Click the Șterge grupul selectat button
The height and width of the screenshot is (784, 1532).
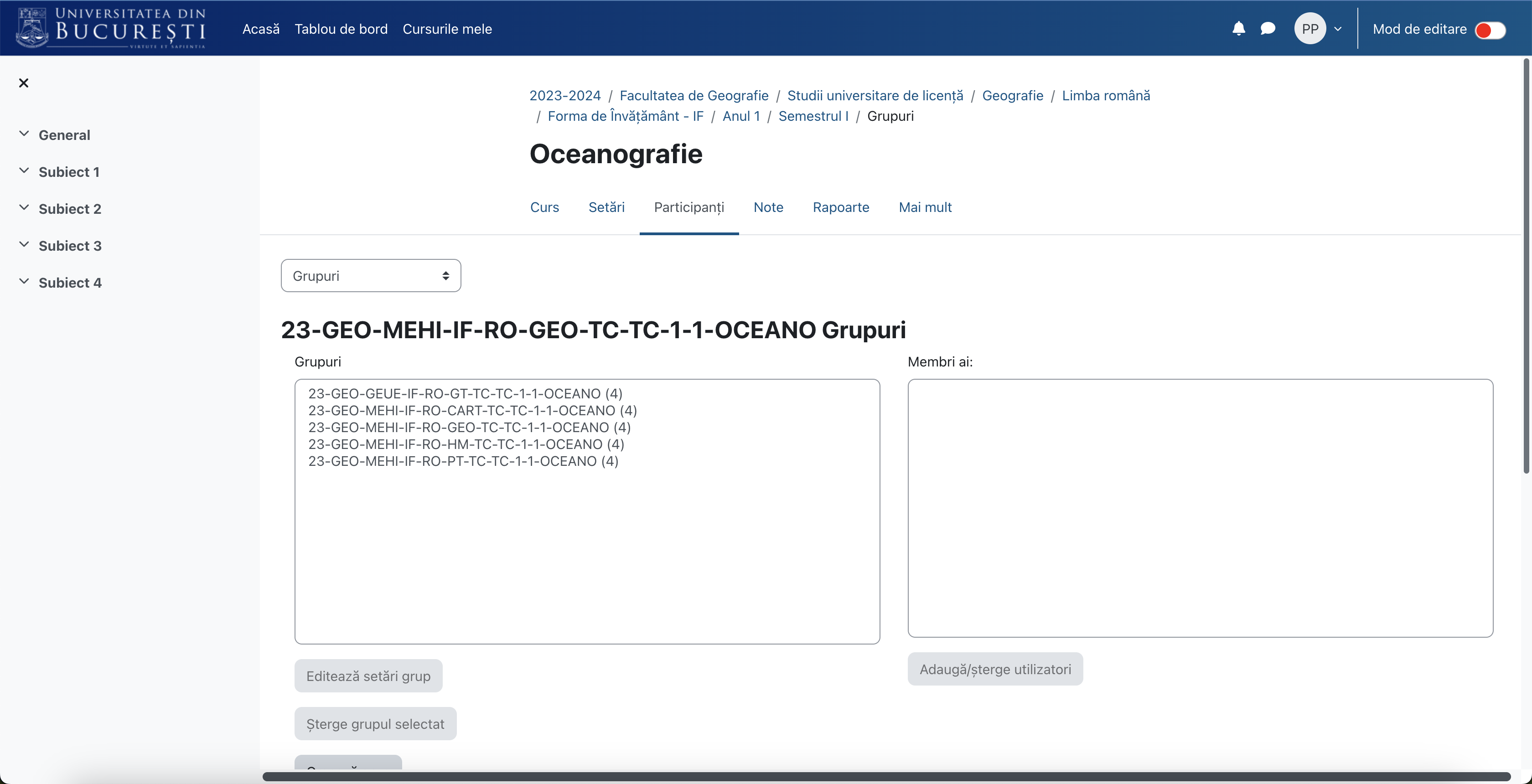tap(375, 723)
